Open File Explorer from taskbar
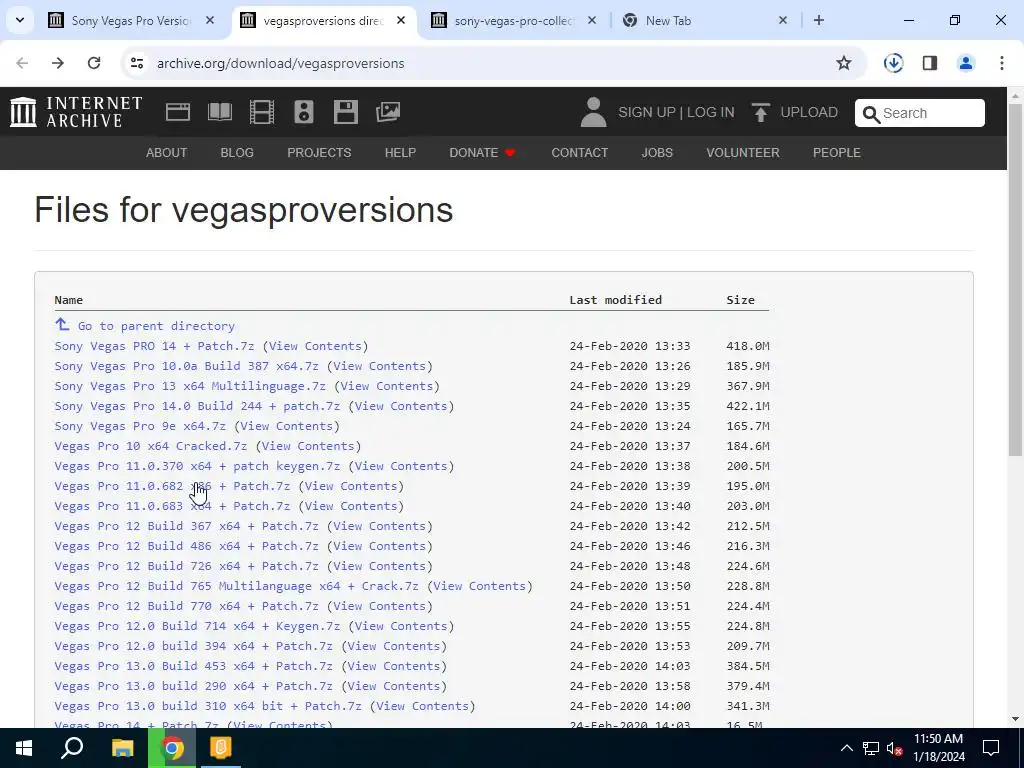The width and height of the screenshot is (1024, 768). pyautogui.click(x=122, y=748)
